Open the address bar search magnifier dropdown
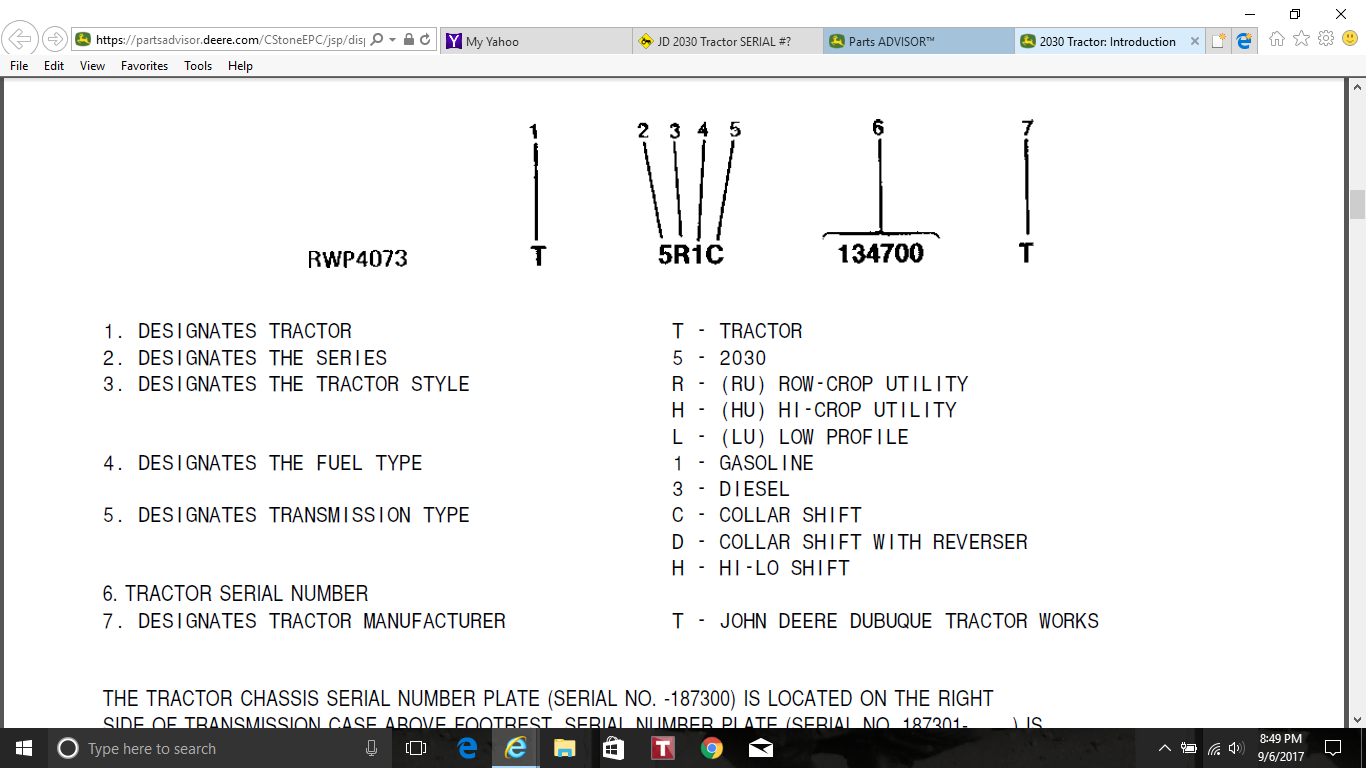1366x768 pixels. click(x=377, y=40)
